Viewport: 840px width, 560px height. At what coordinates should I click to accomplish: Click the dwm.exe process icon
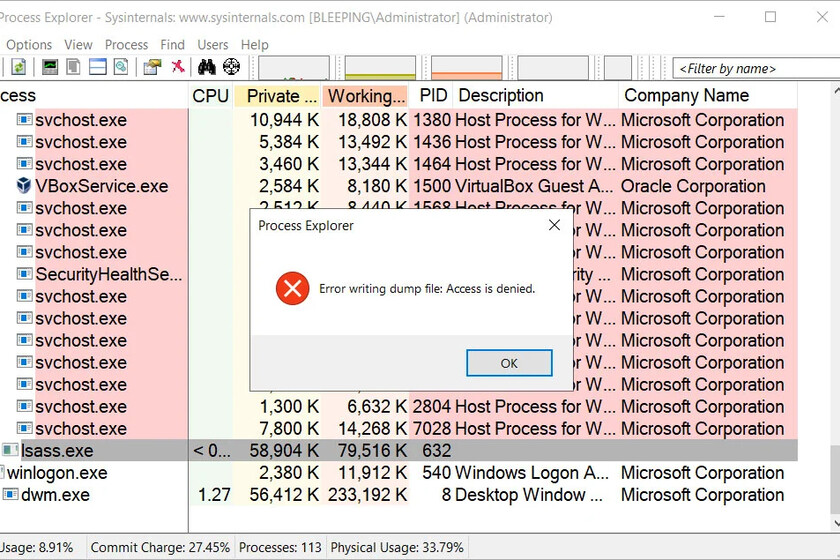(10, 494)
